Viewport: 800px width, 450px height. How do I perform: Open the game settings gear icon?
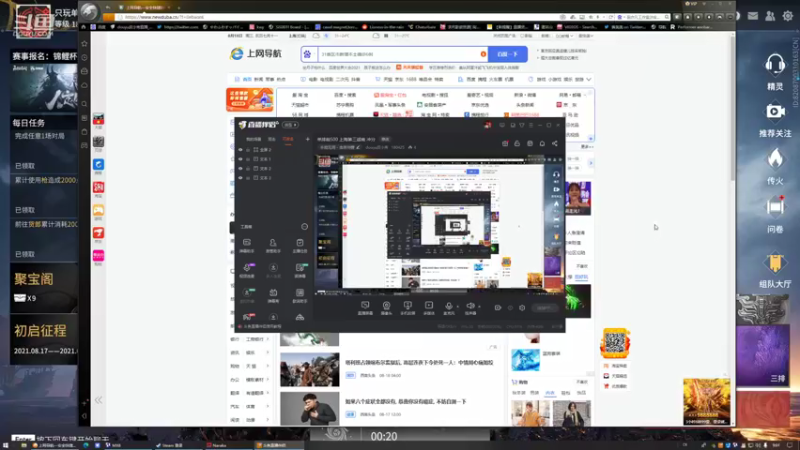[x=788, y=16]
